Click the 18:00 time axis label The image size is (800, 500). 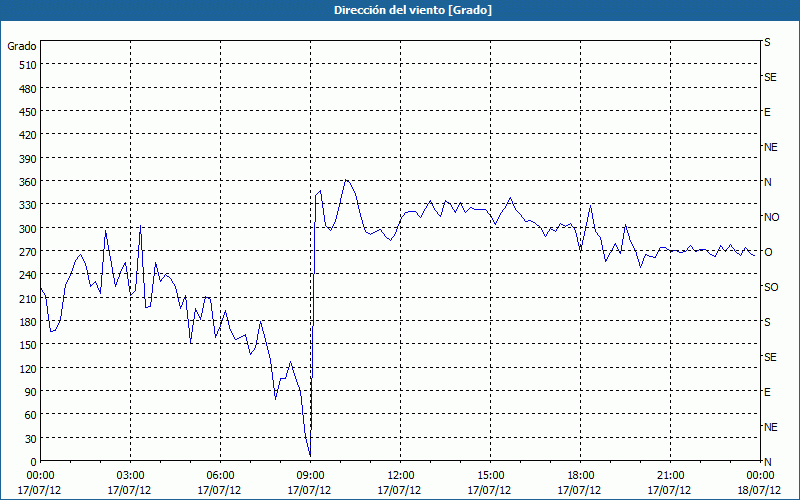(580, 476)
